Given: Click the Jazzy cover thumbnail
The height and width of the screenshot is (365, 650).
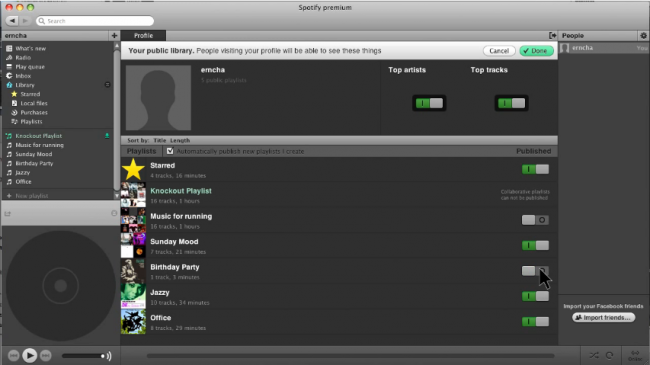Looking at the screenshot, I should (x=133, y=296).
